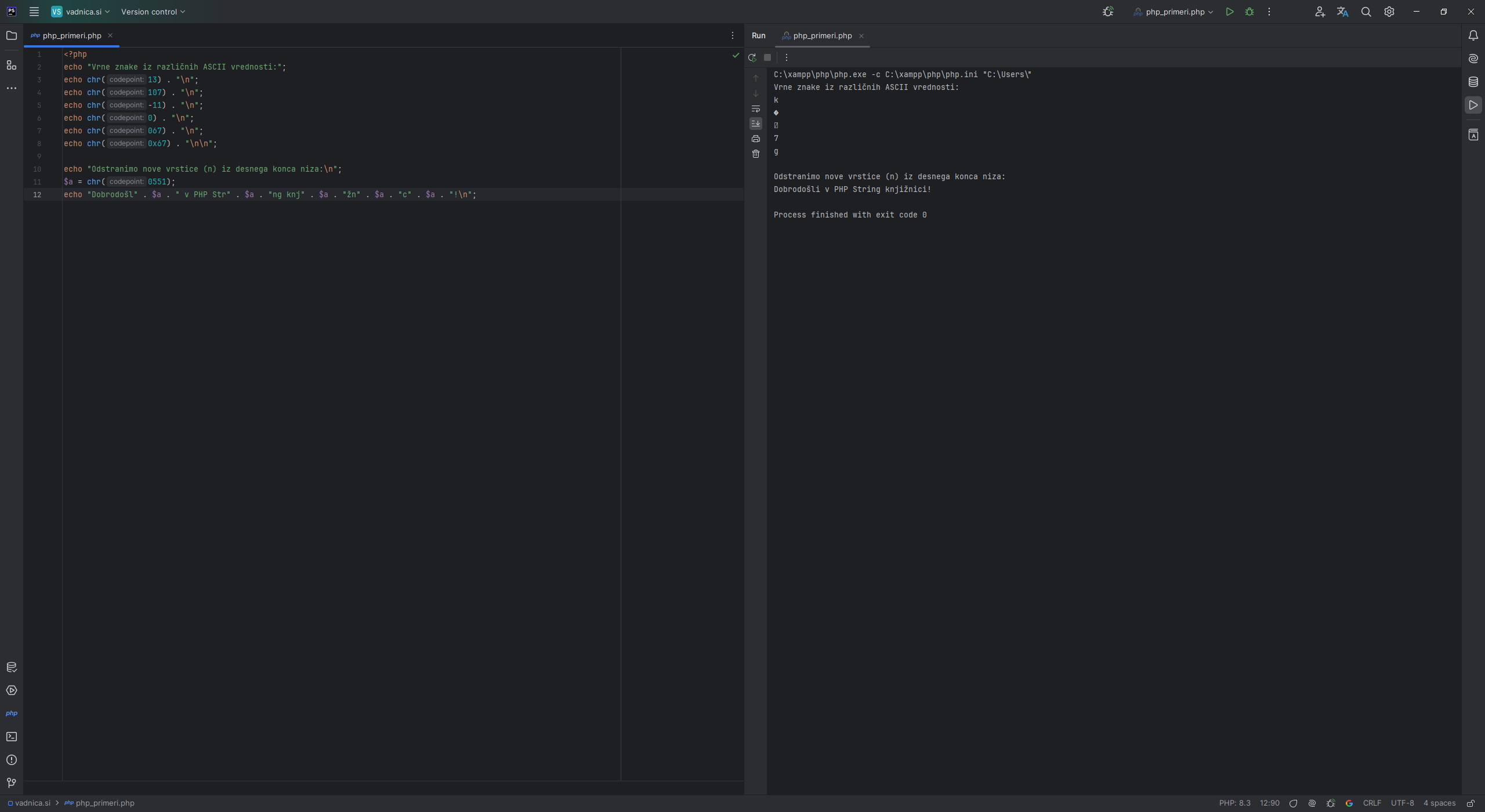Screen dimensions: 1485x812
Task: Open the Git tool window
Action: coord(12,783)
